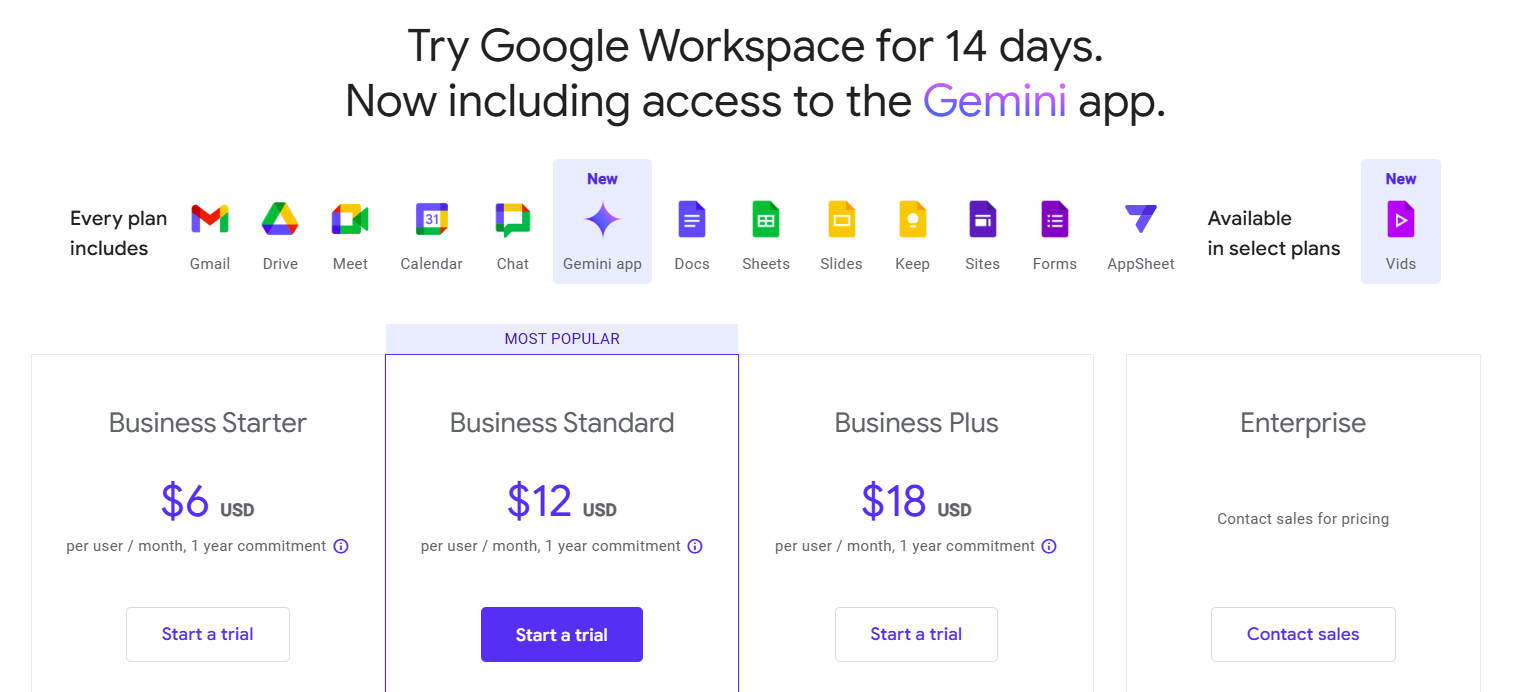1526x692 pixels.
Task: Click the Gemini app star icon
Action: pos(602,220)
